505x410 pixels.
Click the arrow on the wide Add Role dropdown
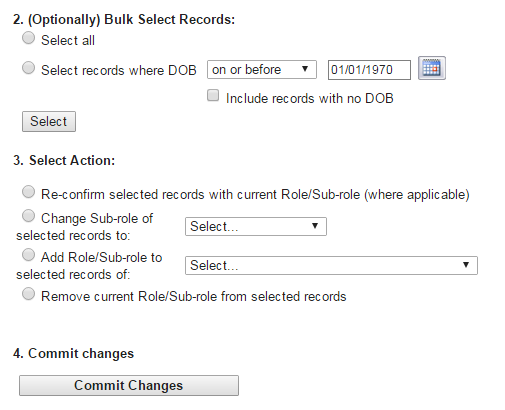(466, 265)
